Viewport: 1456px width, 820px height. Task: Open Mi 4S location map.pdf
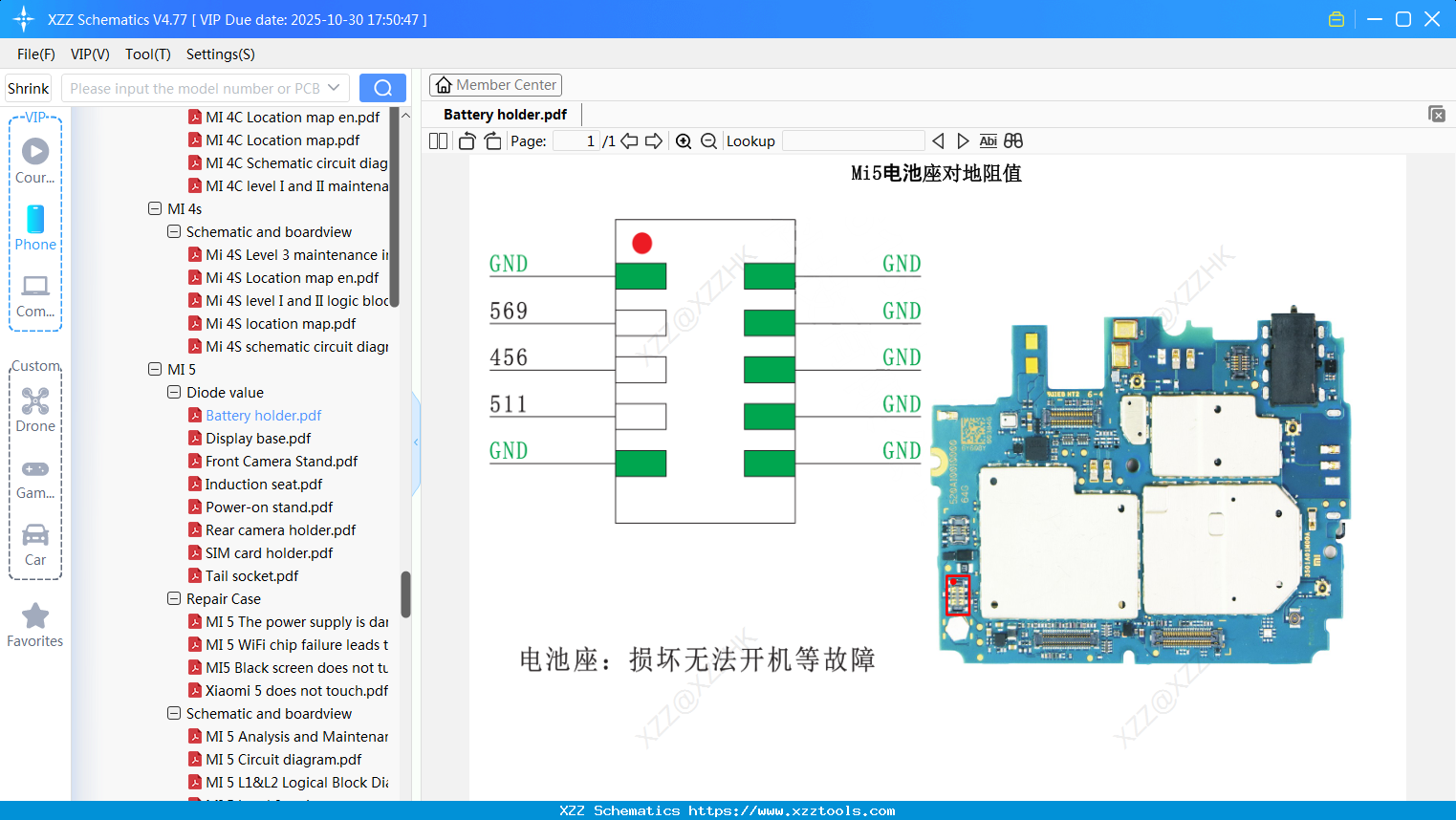(280, 323)
